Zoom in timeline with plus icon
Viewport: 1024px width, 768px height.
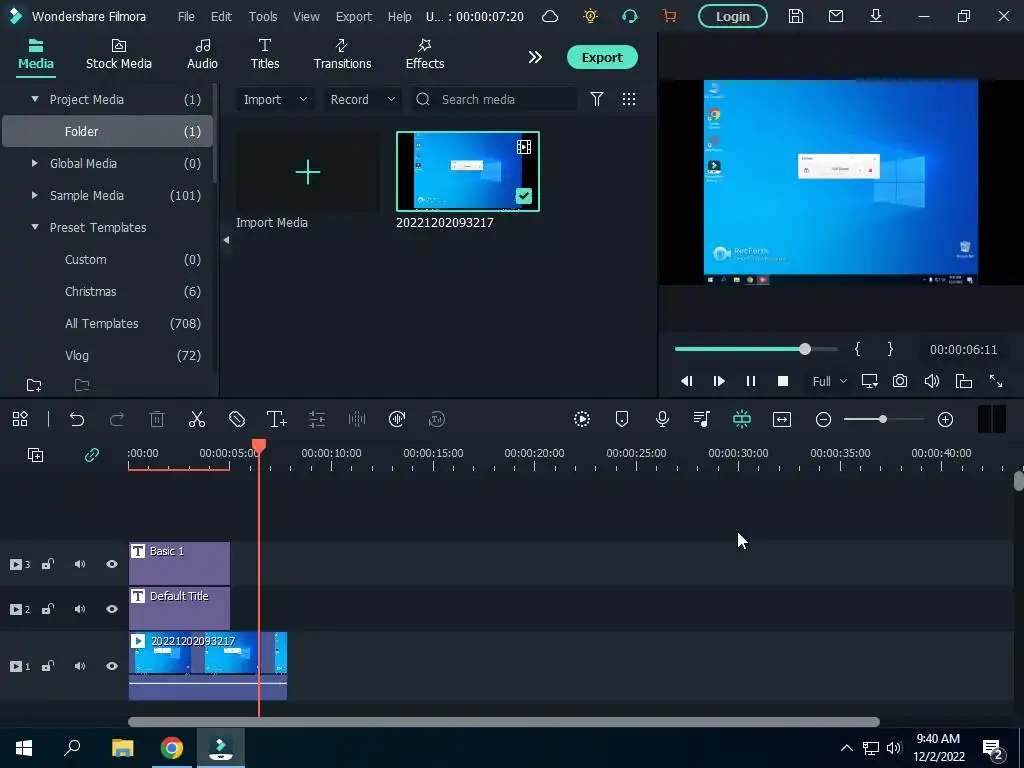946,419
